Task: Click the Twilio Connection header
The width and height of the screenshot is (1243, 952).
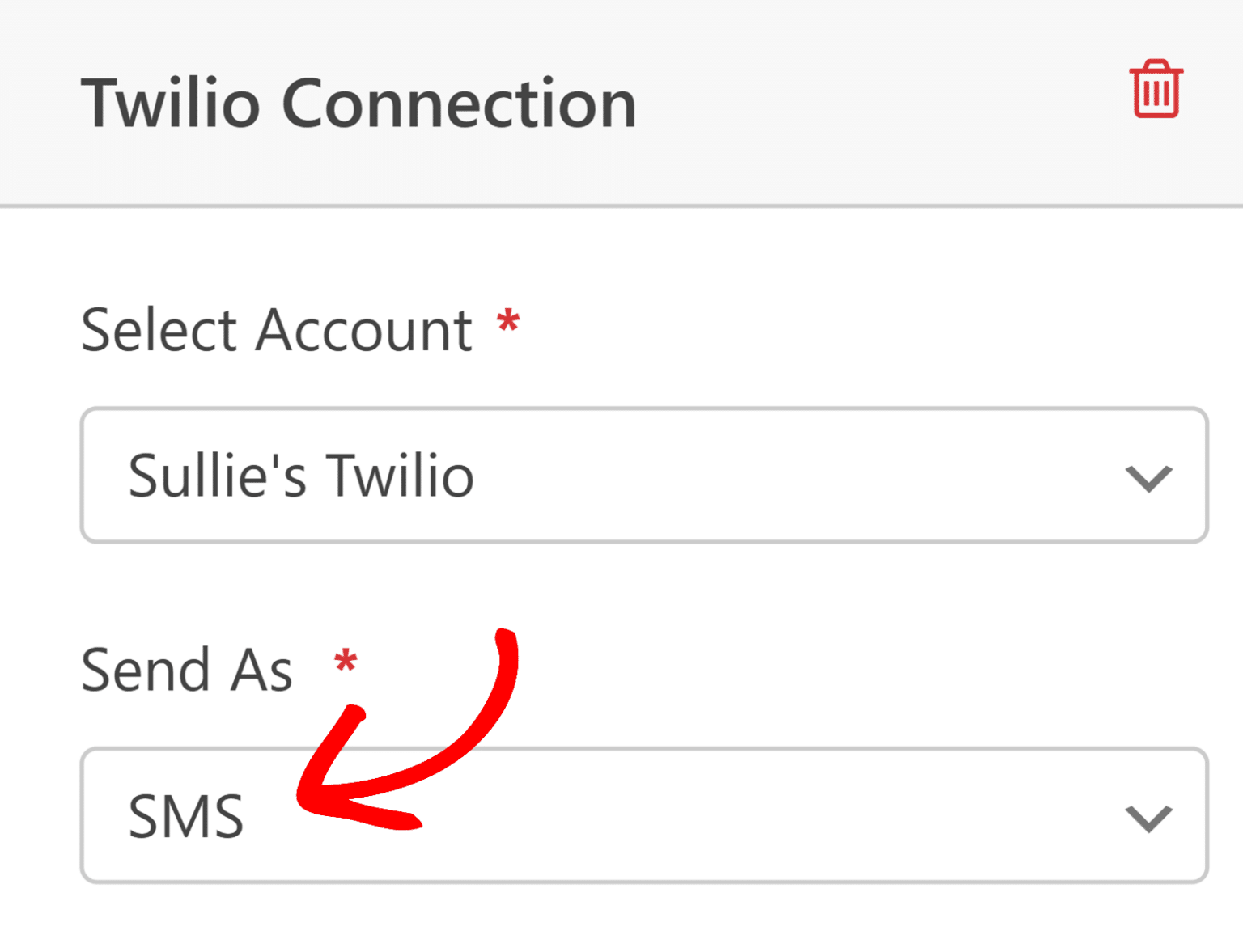Action: 359,101
